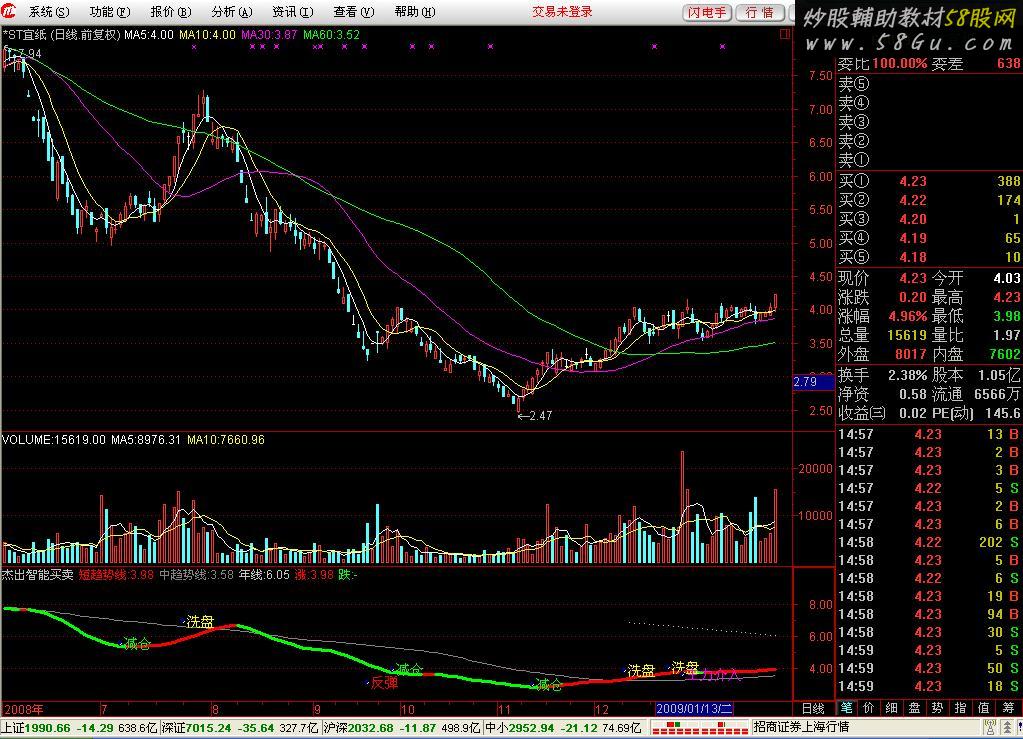This screenshot has height=739, width=1023.
Task: Click the red application logo icon
Action: click(9, 11)
